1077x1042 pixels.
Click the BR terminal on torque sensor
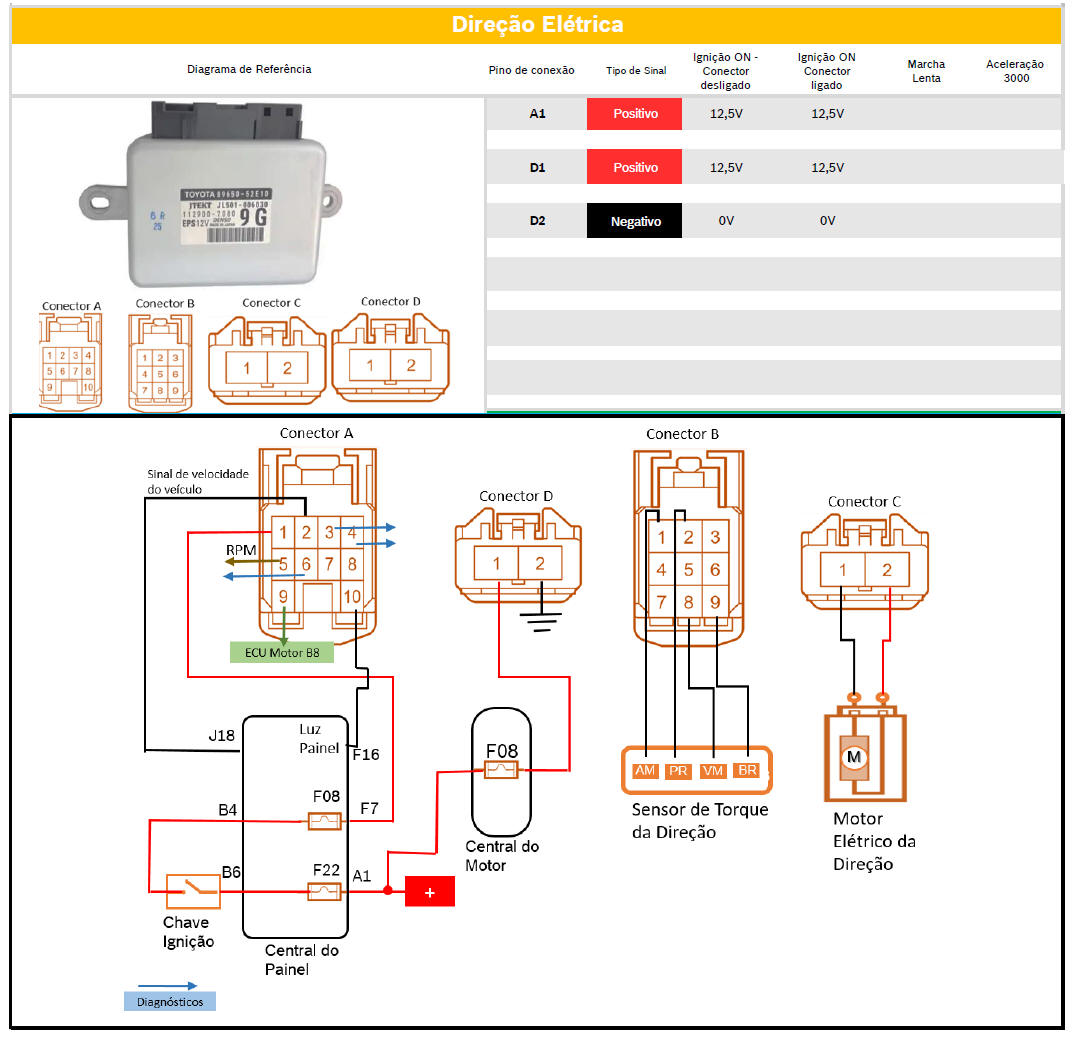tap(746, 771)
